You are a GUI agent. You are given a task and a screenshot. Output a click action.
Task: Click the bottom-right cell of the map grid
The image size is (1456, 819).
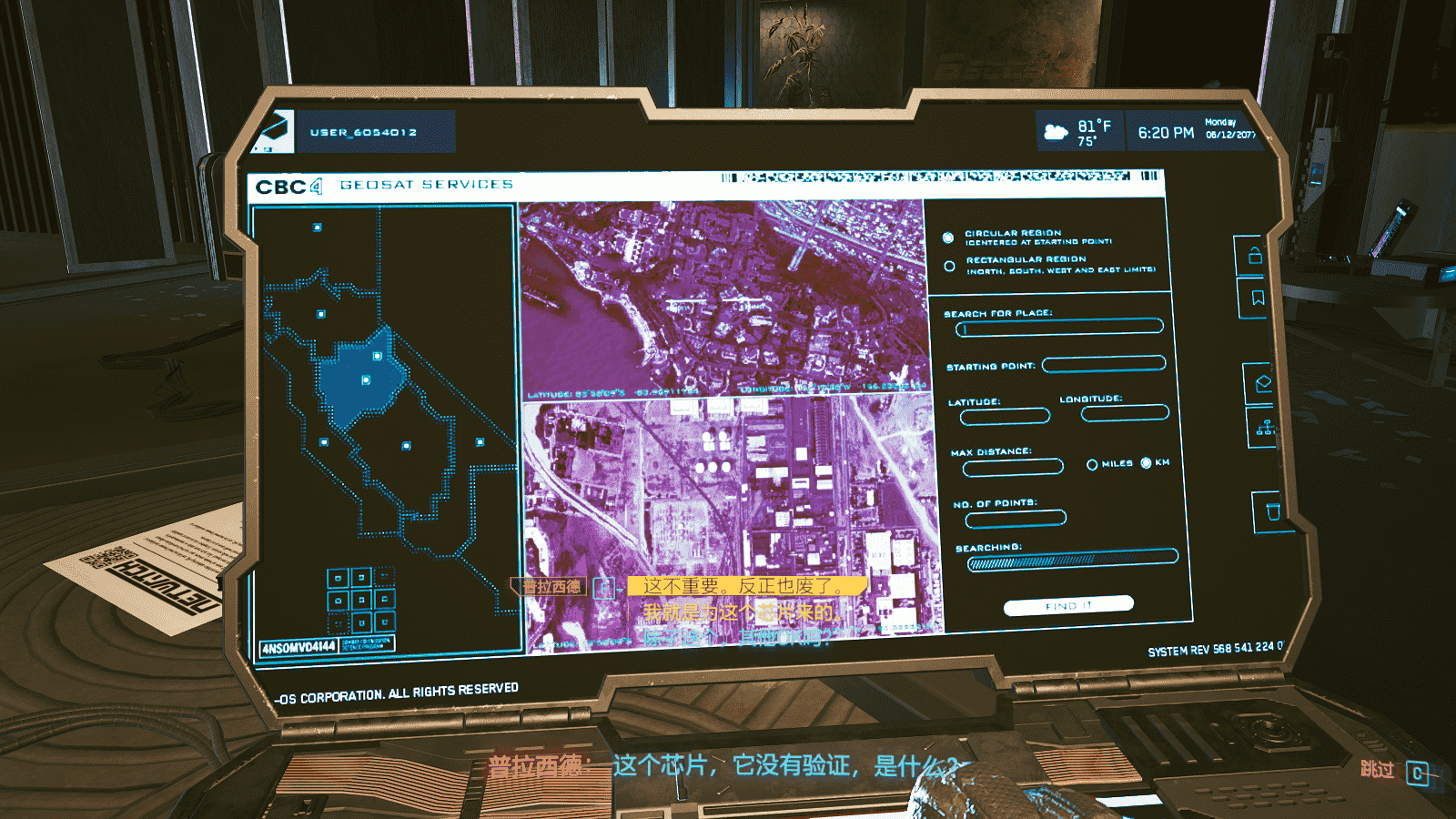click(x=384, y=622)
